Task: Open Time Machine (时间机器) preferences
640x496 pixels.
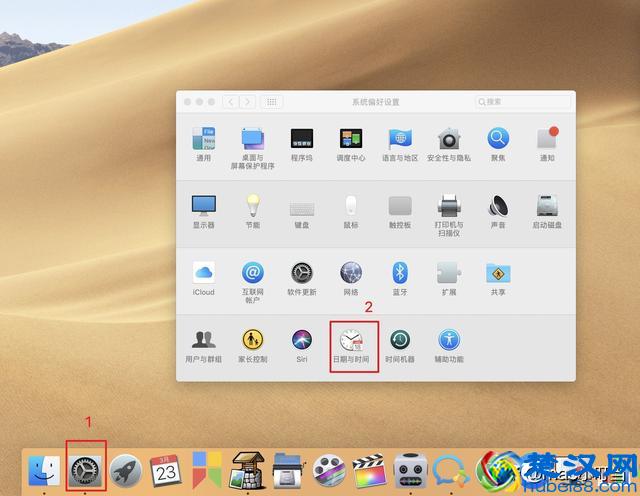Action: pos(400,346)
